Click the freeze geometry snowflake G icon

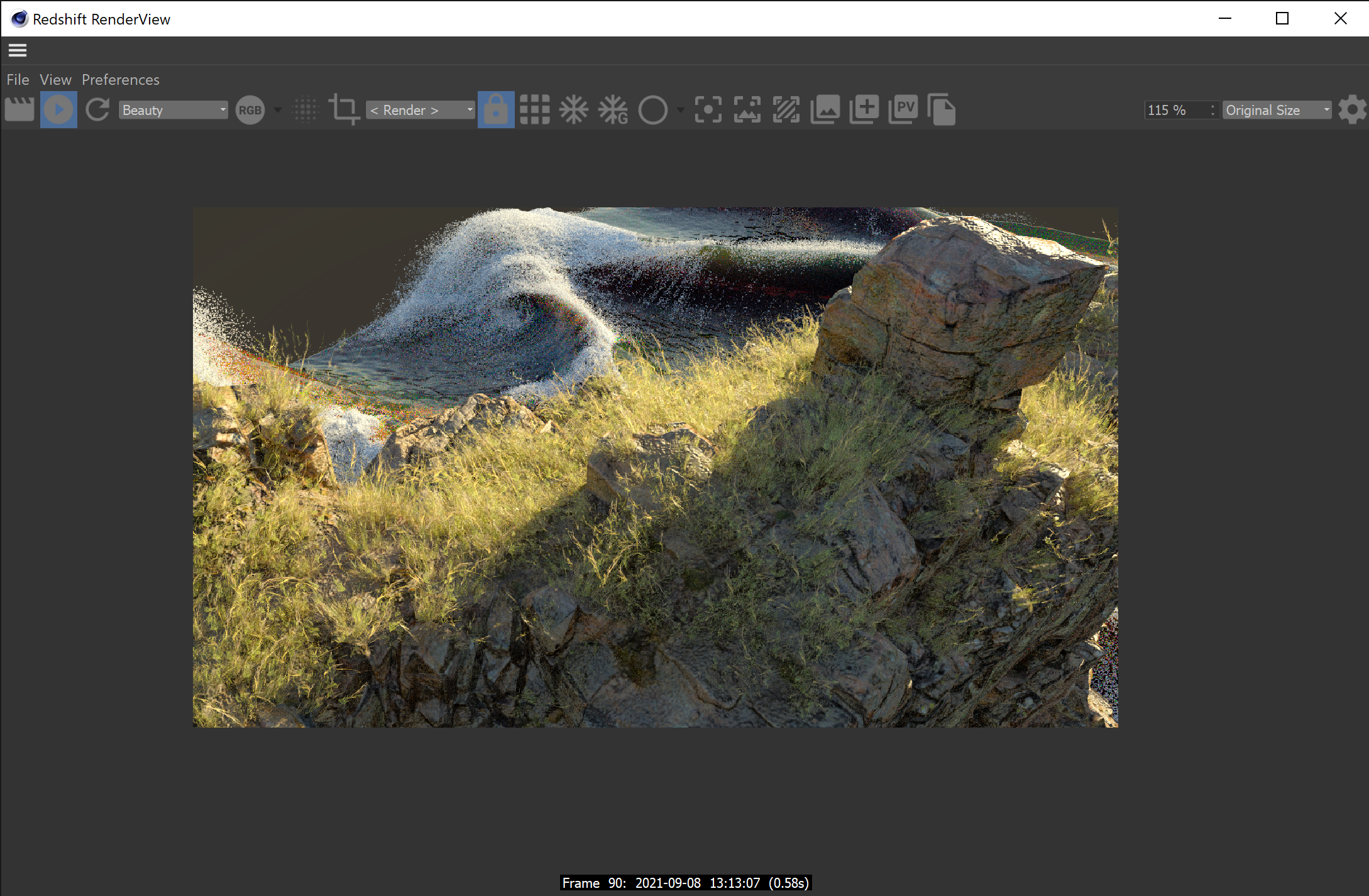(x=613, y=110)
